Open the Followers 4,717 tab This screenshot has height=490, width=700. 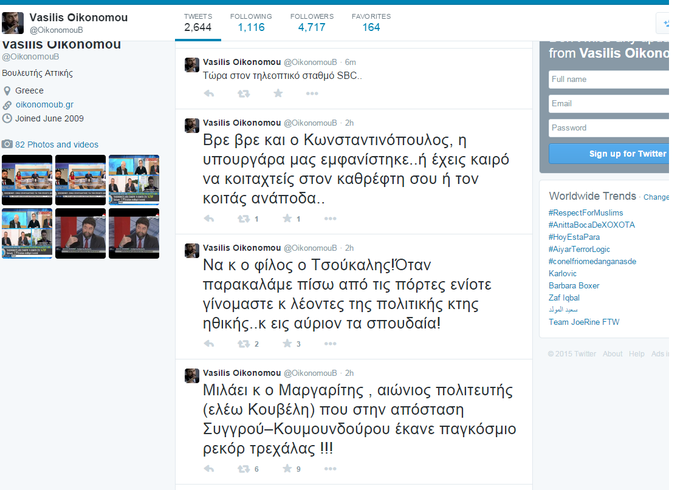tap(312, 23)
